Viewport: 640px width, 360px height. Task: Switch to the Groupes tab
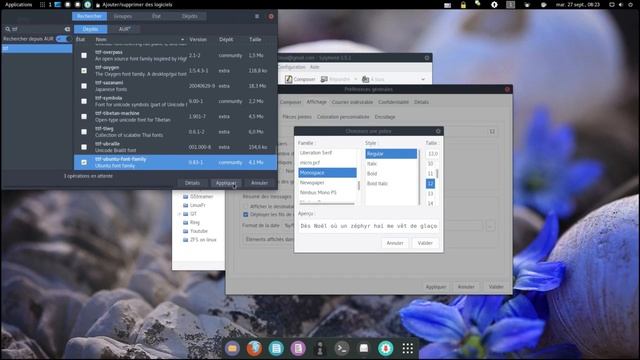point(123,16)
